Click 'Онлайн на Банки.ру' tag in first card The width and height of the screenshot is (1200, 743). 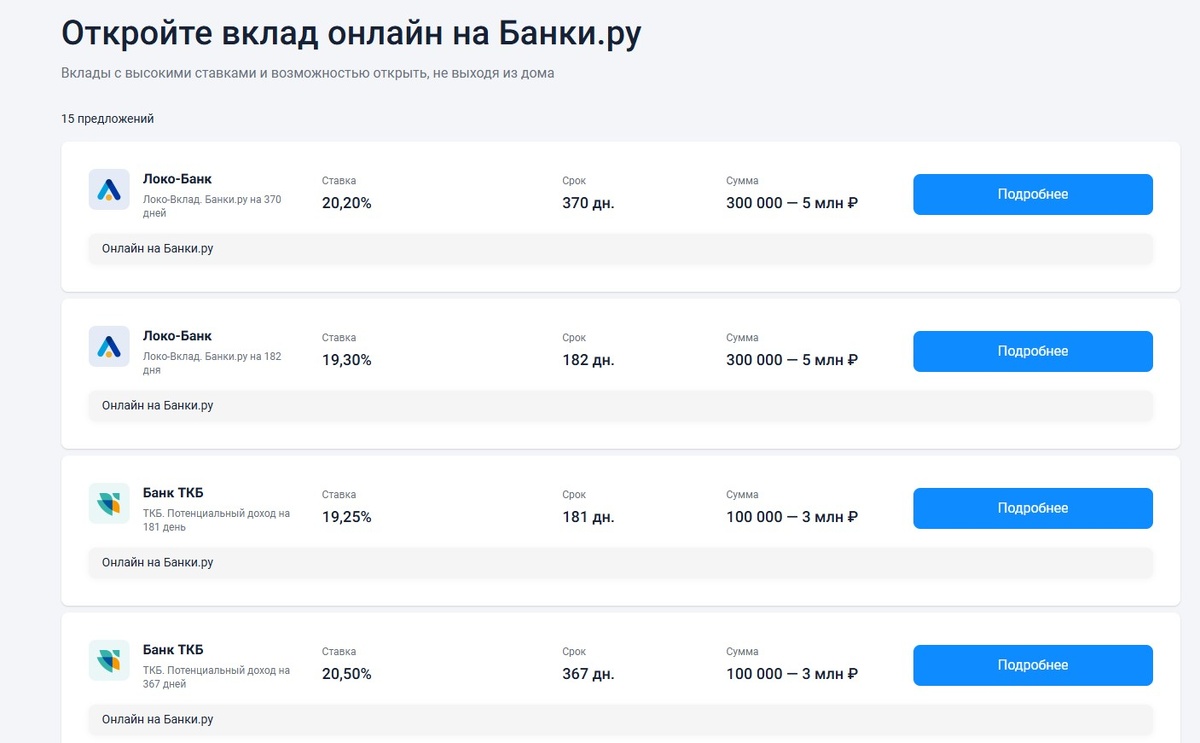point(157,248)
